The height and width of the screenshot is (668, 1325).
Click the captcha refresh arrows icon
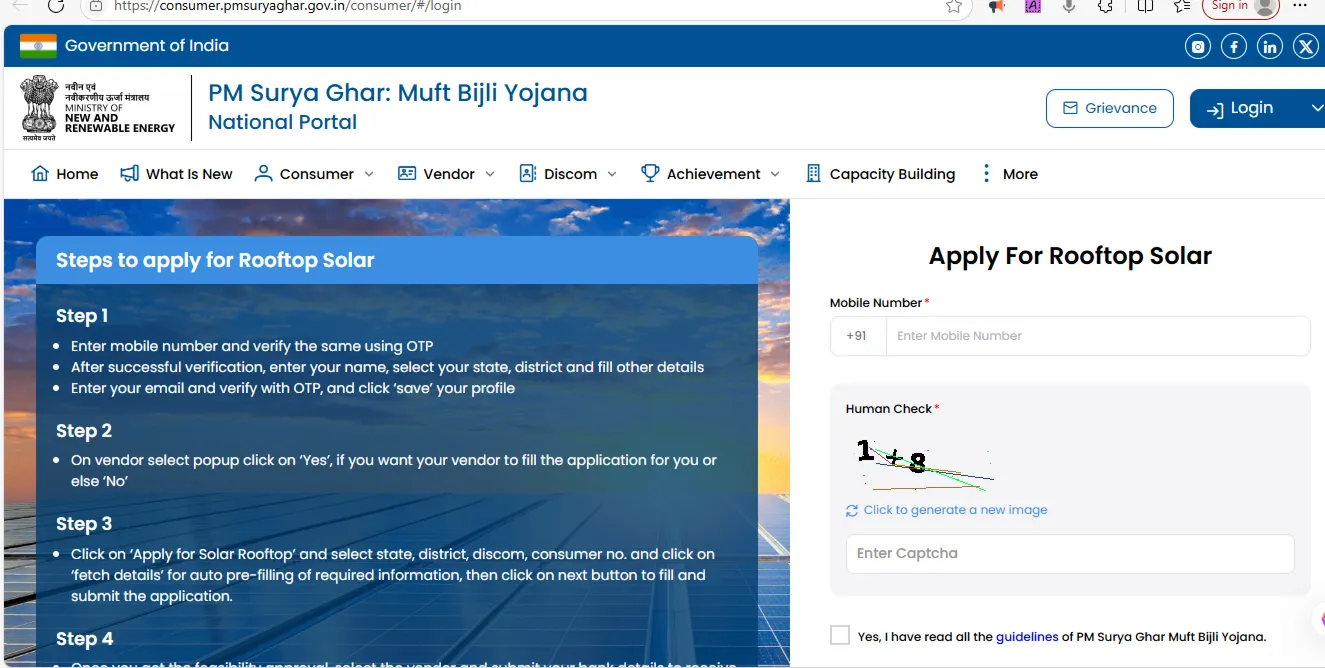[x=852, y=510]
